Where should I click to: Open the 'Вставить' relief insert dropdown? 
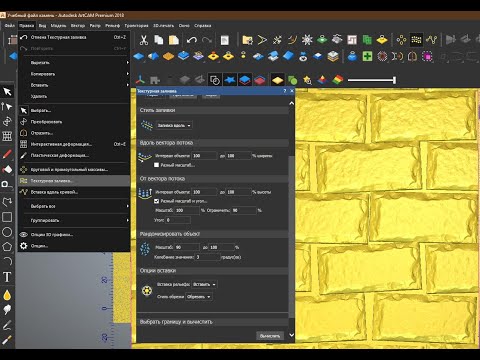point(204,284)
